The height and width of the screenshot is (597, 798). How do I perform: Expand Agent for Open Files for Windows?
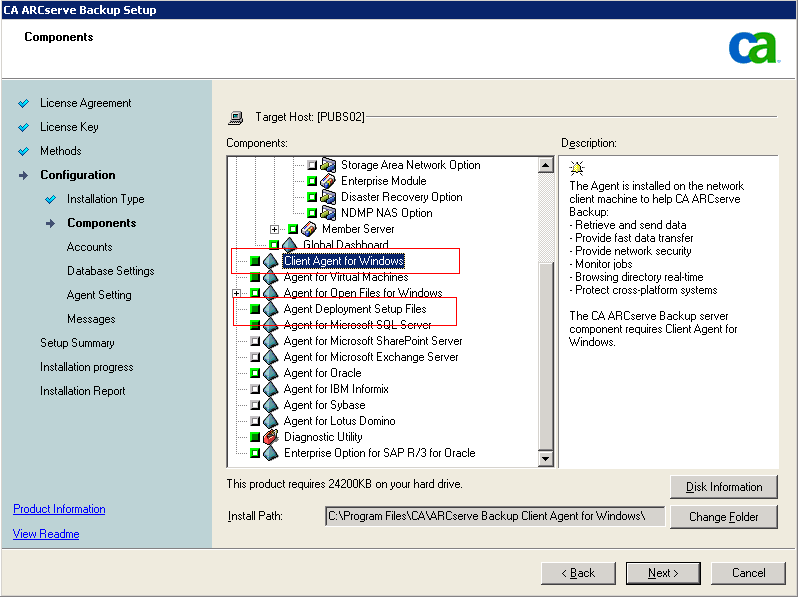pyautogui.click(x=237, y=293)
